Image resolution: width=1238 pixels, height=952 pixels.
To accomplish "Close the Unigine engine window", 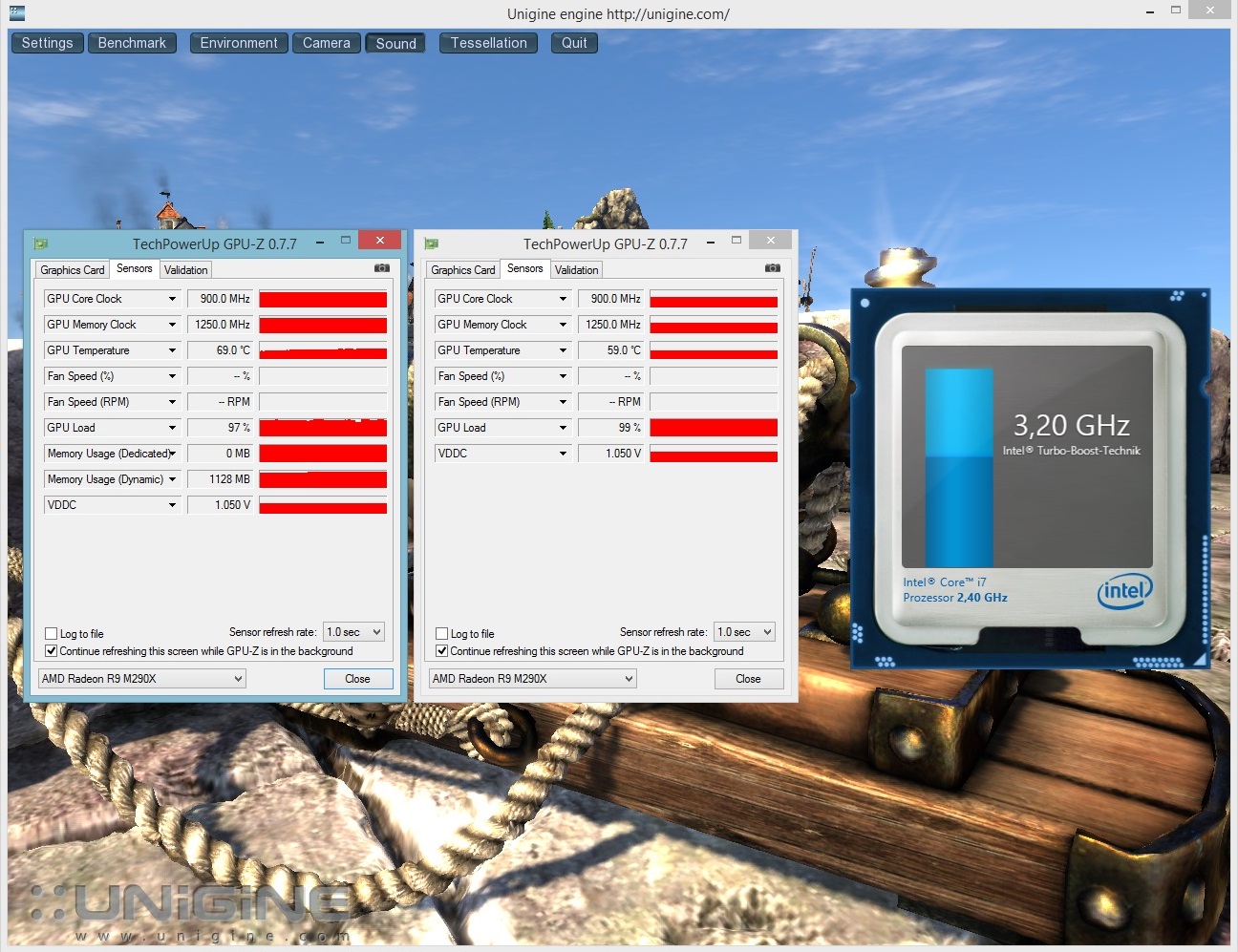I will [1210, 11].
